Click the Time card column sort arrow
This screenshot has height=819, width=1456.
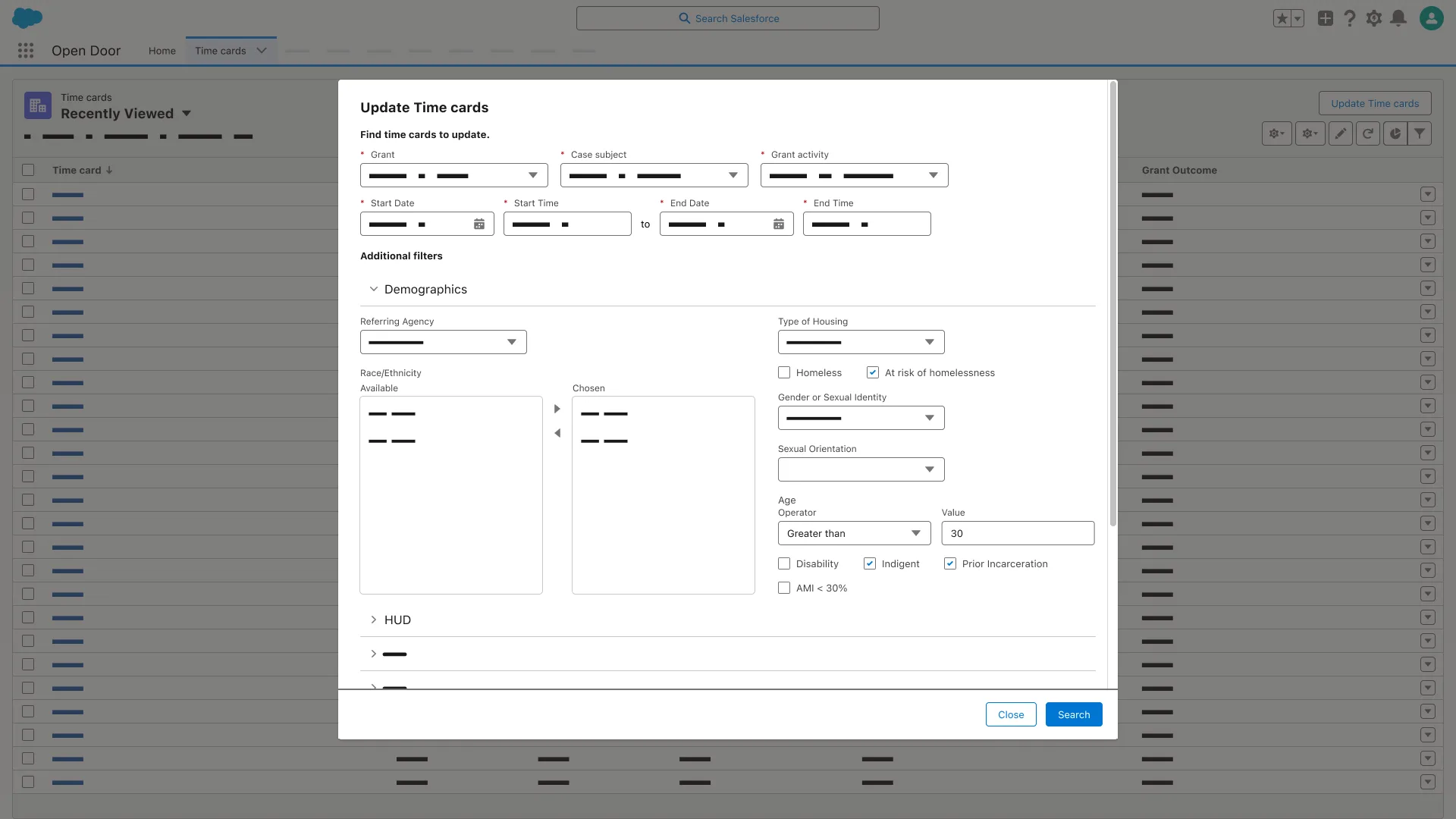pyautogui.click(x=109, y=170)
